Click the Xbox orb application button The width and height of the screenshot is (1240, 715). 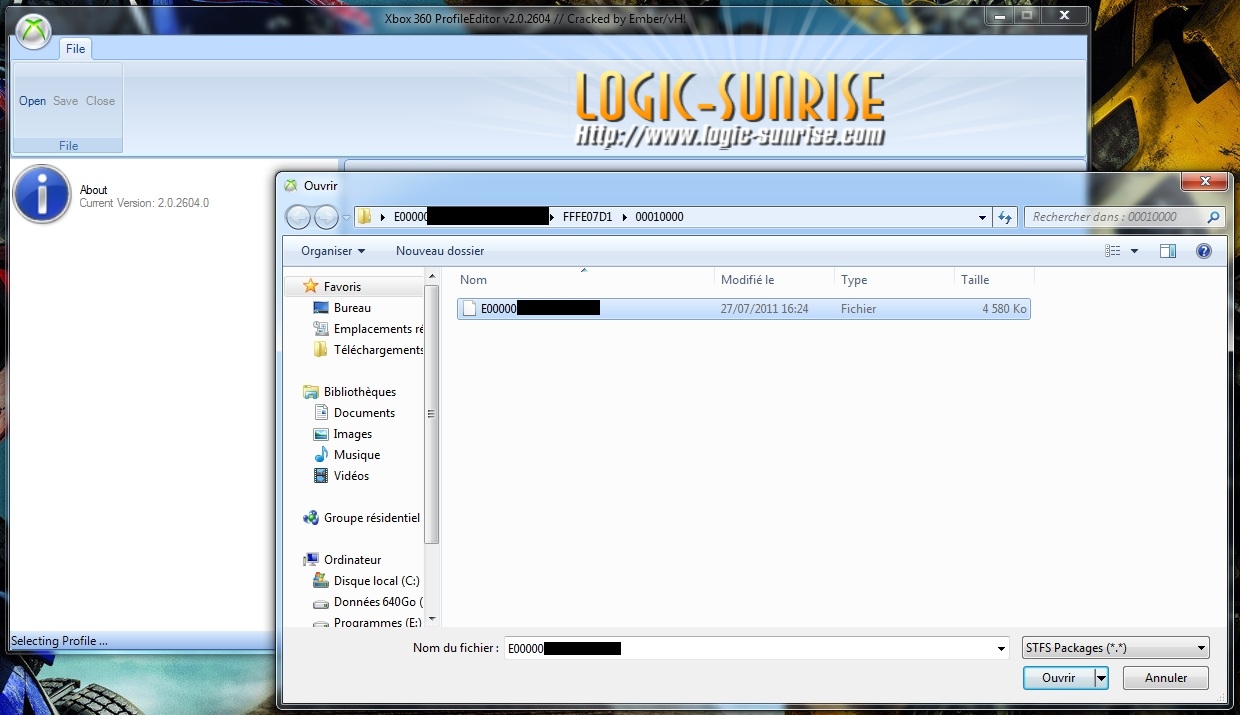(x=33, y=32)
